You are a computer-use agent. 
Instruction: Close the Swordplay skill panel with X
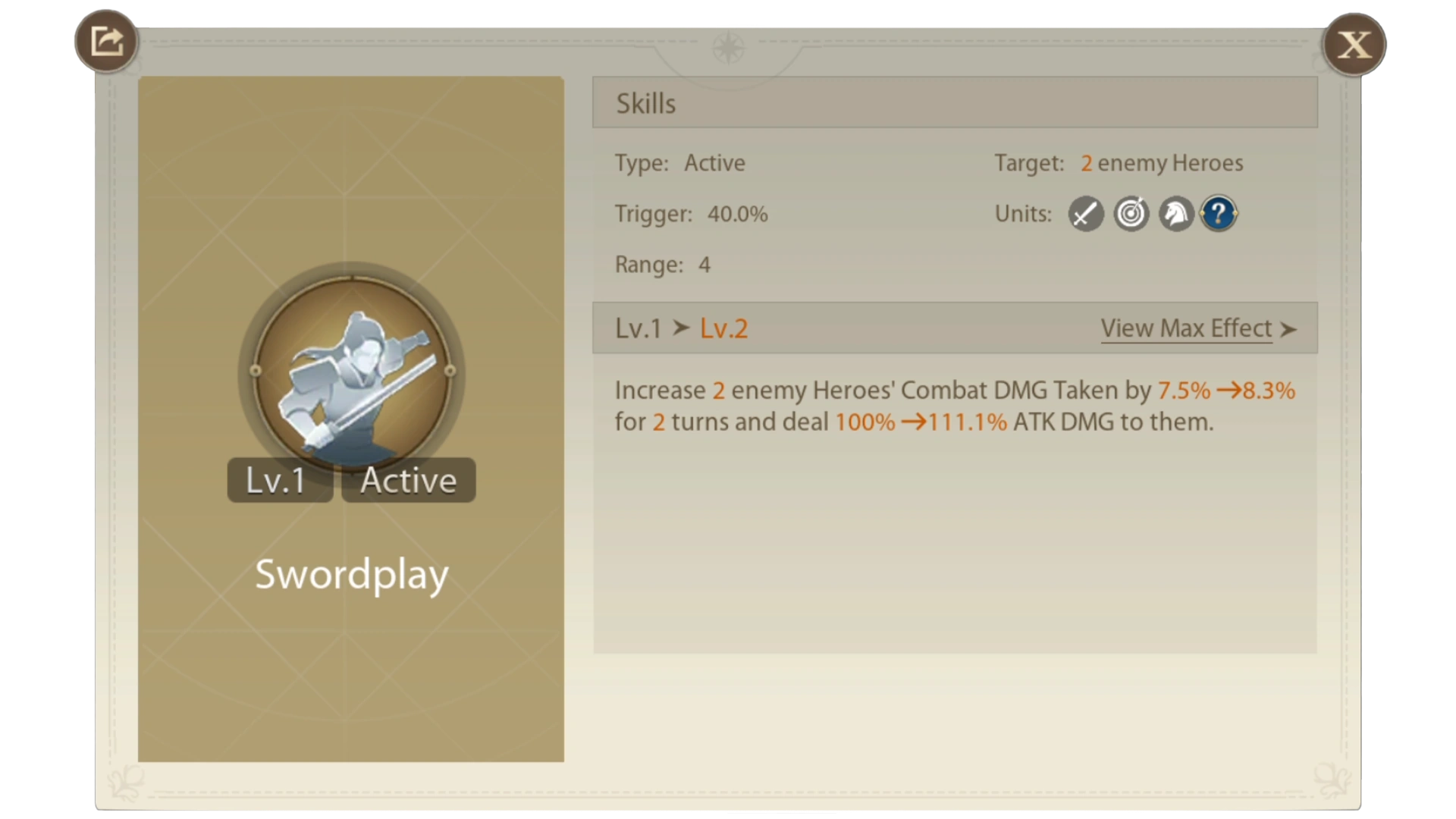[x=1354, y=44]
